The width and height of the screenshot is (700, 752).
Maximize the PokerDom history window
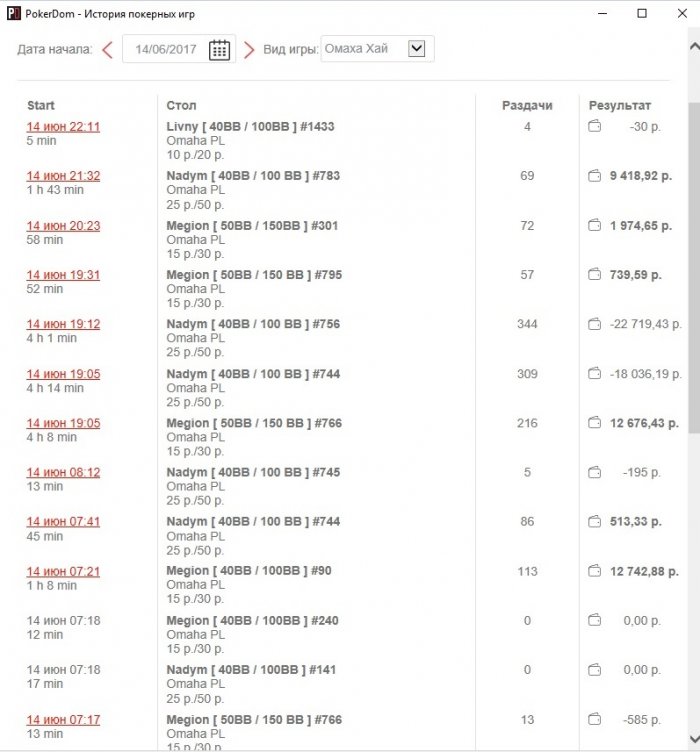tap(642, 13)
